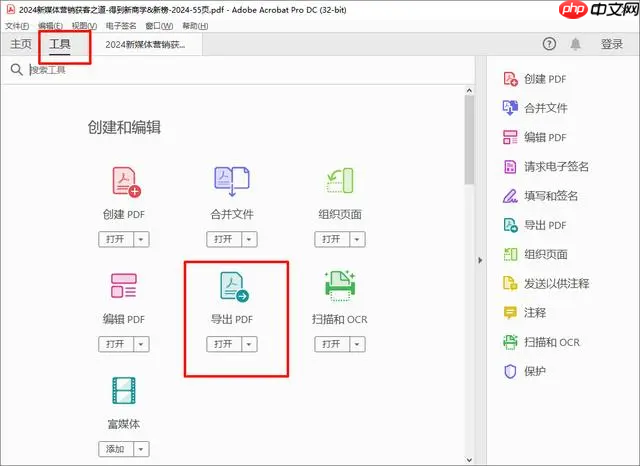Expand dropdown arrow beside 导出 PDF 打开

click(249, 344)
